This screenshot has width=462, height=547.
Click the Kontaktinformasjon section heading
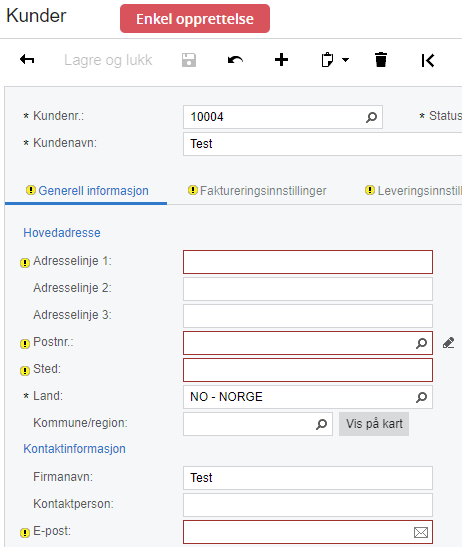(74, 449)
